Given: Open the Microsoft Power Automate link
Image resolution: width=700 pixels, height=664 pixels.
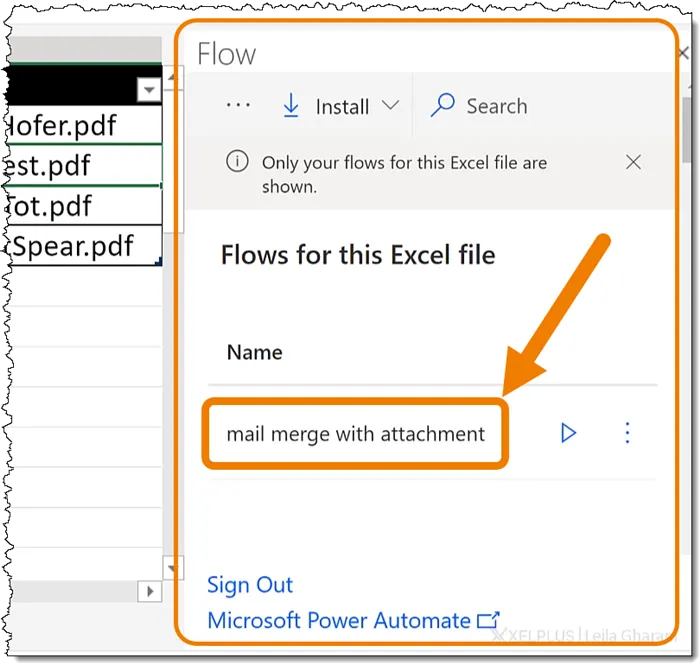Looking at the screenshot, I should 338,621.
